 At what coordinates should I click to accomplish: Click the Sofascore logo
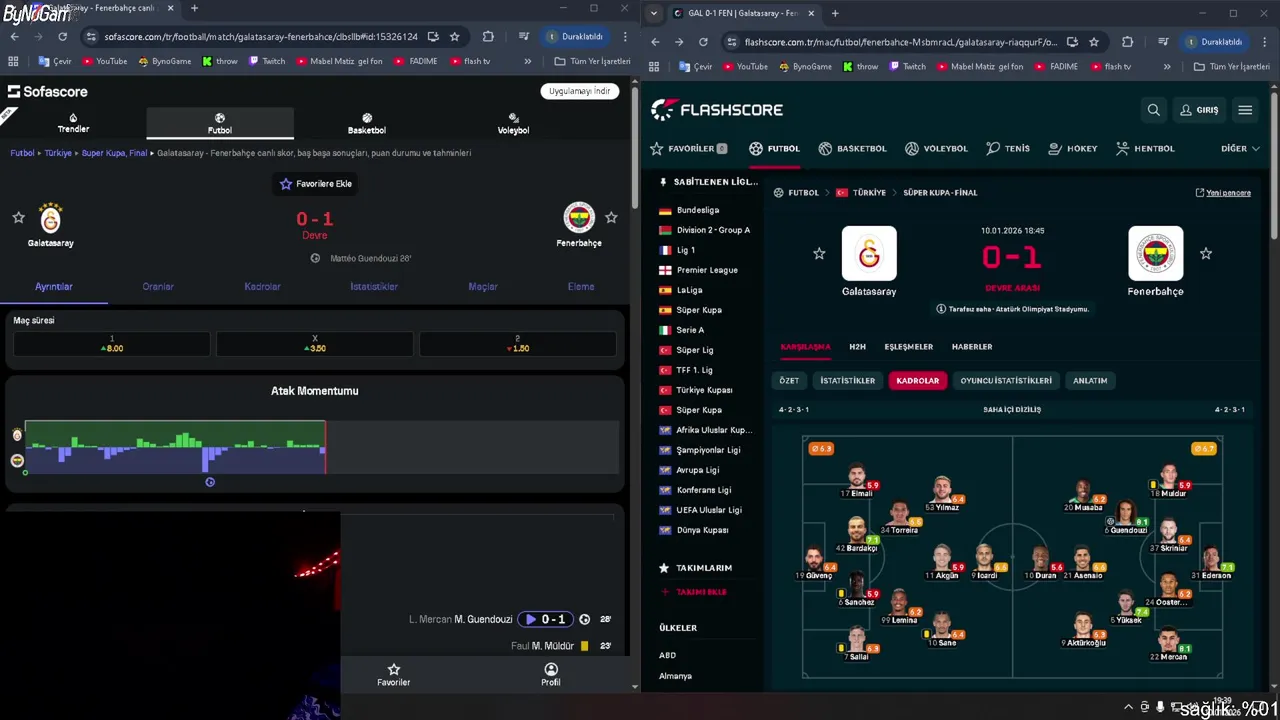point(48,91)
